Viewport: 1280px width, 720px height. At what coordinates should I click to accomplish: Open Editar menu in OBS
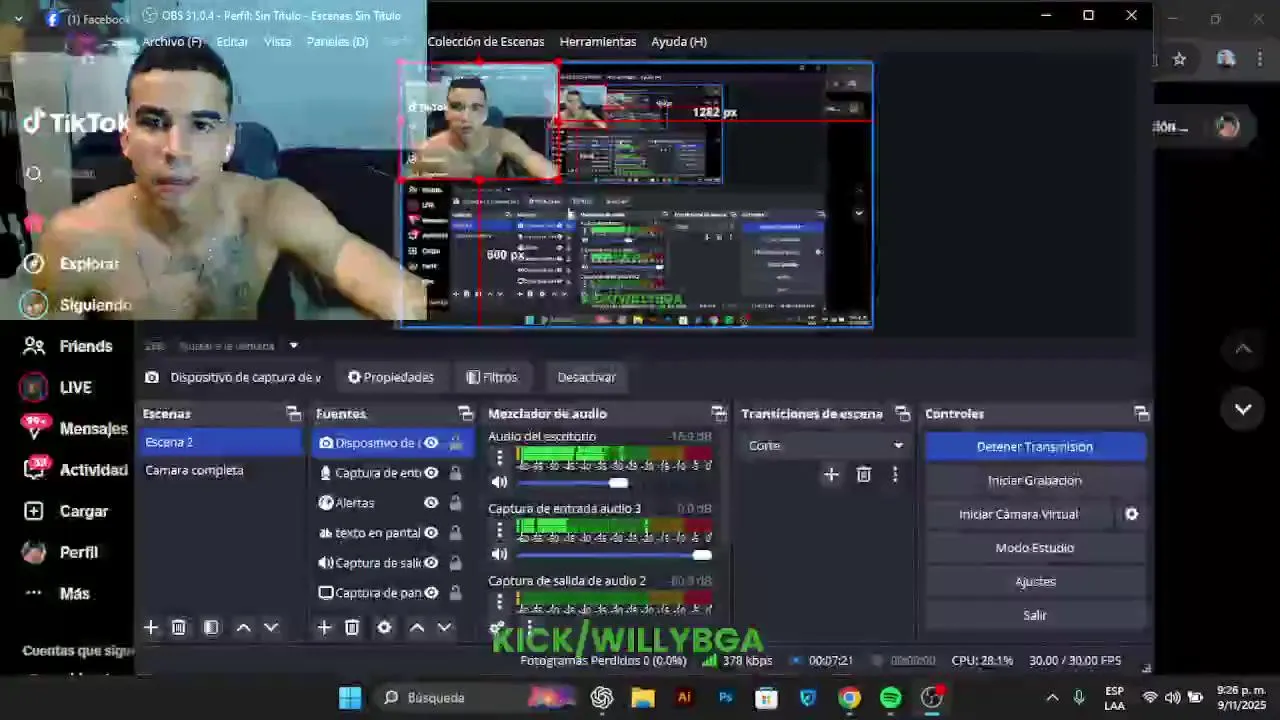(232, 41)
